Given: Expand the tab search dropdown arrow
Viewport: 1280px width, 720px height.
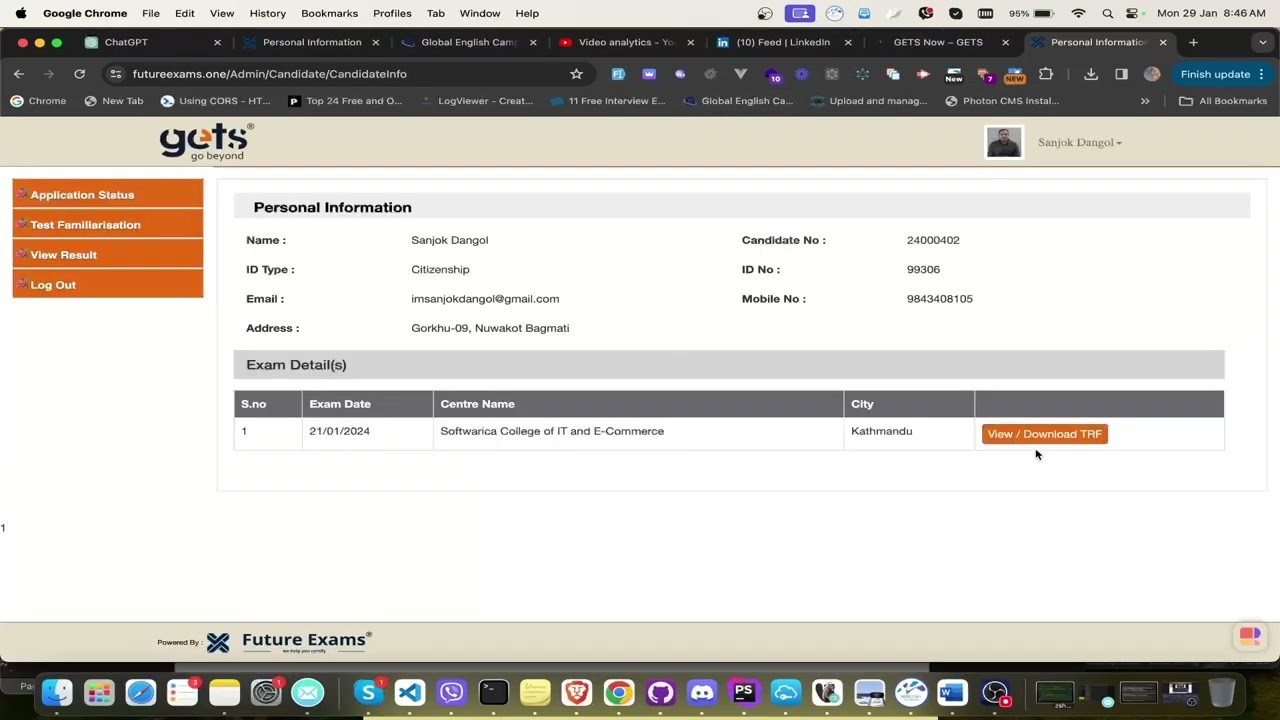Looking at the screenshot, I should click(1262, 42).
